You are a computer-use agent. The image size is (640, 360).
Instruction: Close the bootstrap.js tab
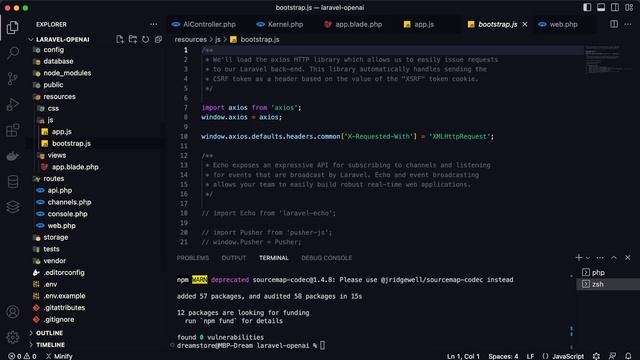525,24
